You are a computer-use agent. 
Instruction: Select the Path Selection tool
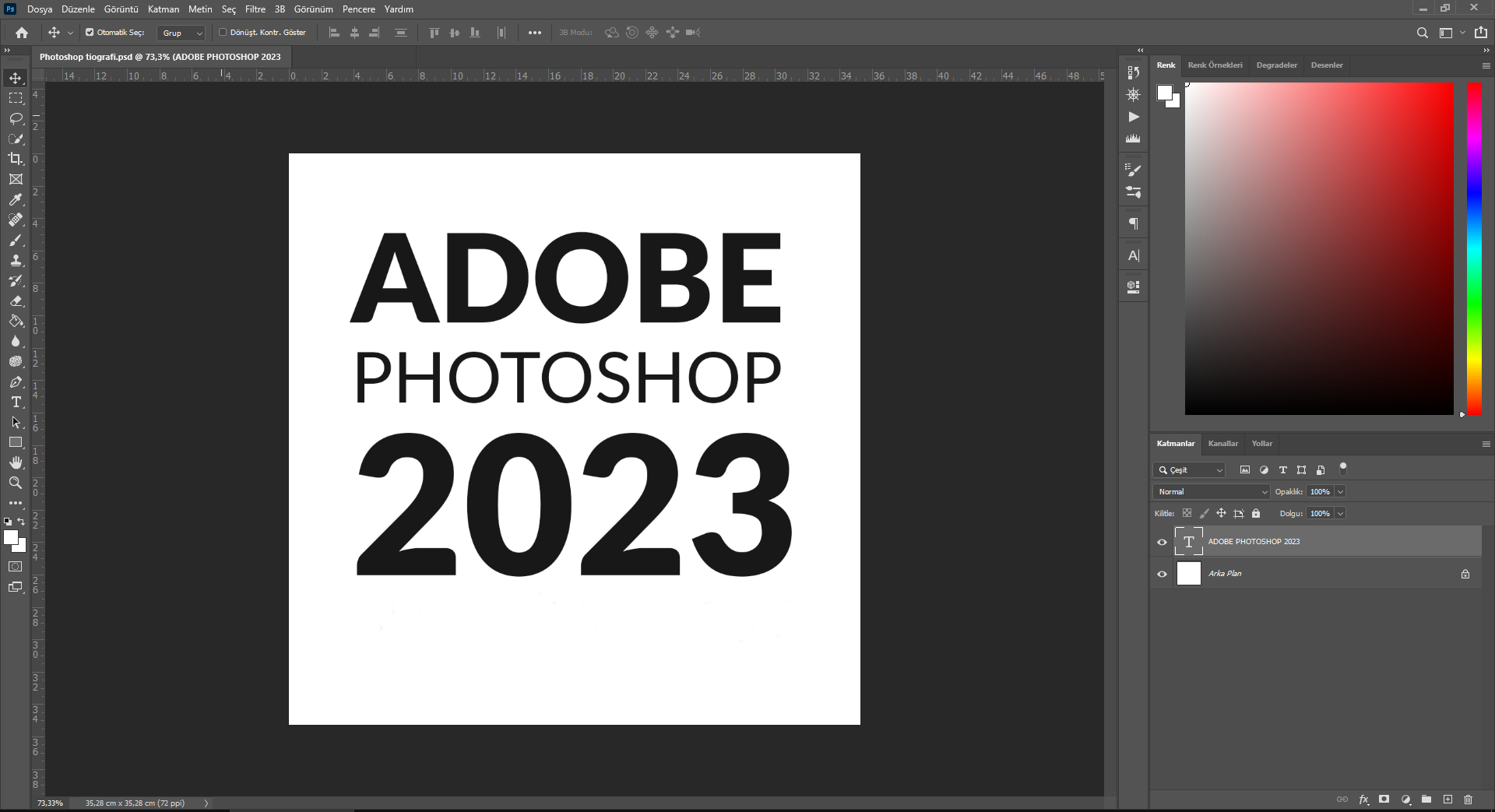[x=16, y=422]
